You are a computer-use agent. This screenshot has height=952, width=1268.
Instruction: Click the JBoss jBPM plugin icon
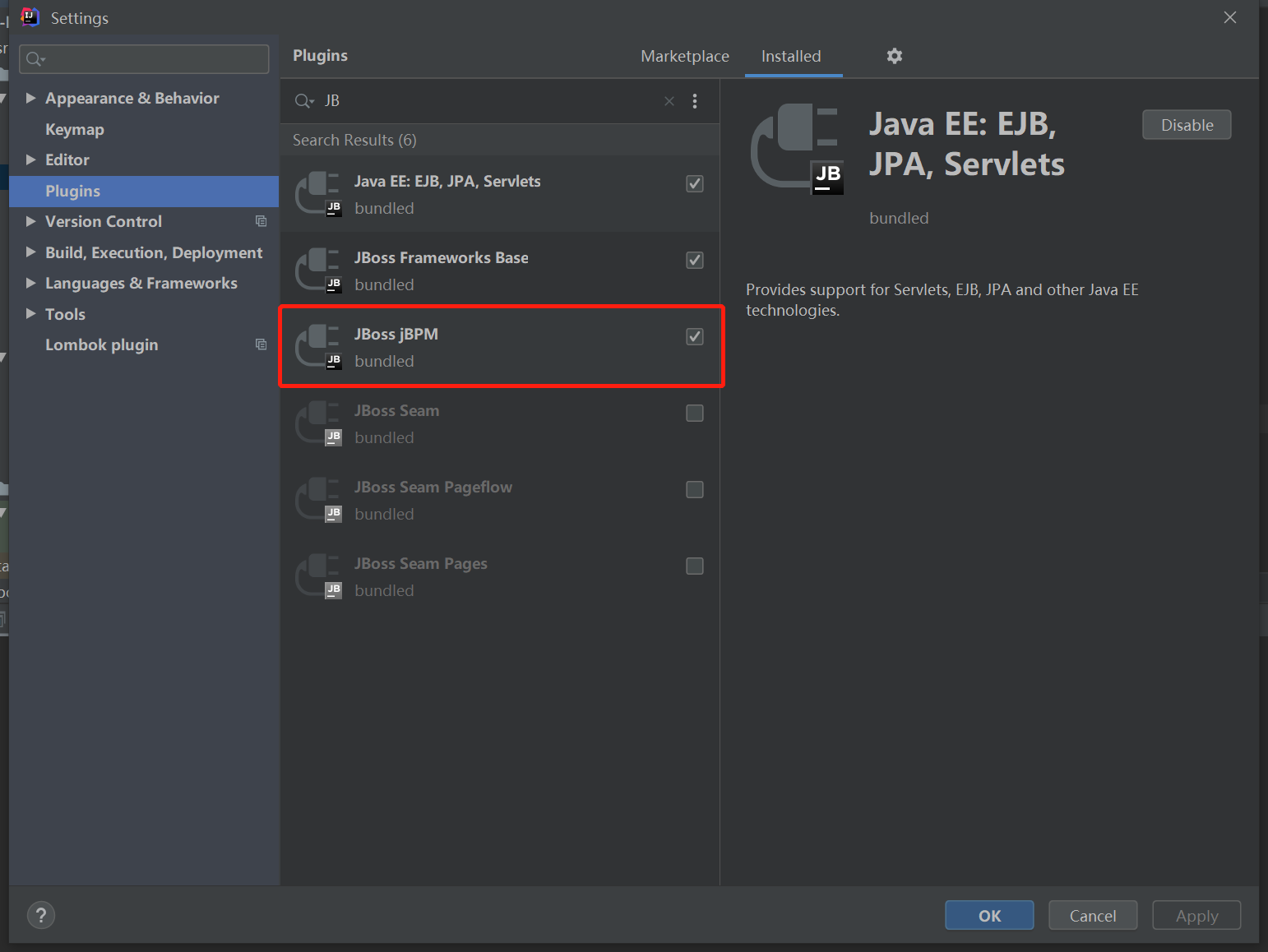319,347
